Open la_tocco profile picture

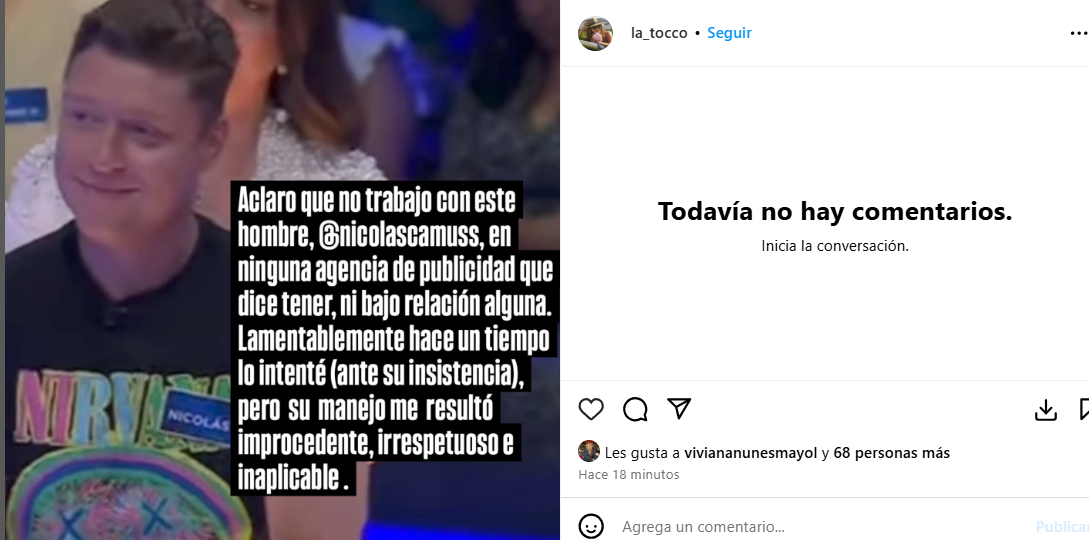595,33
